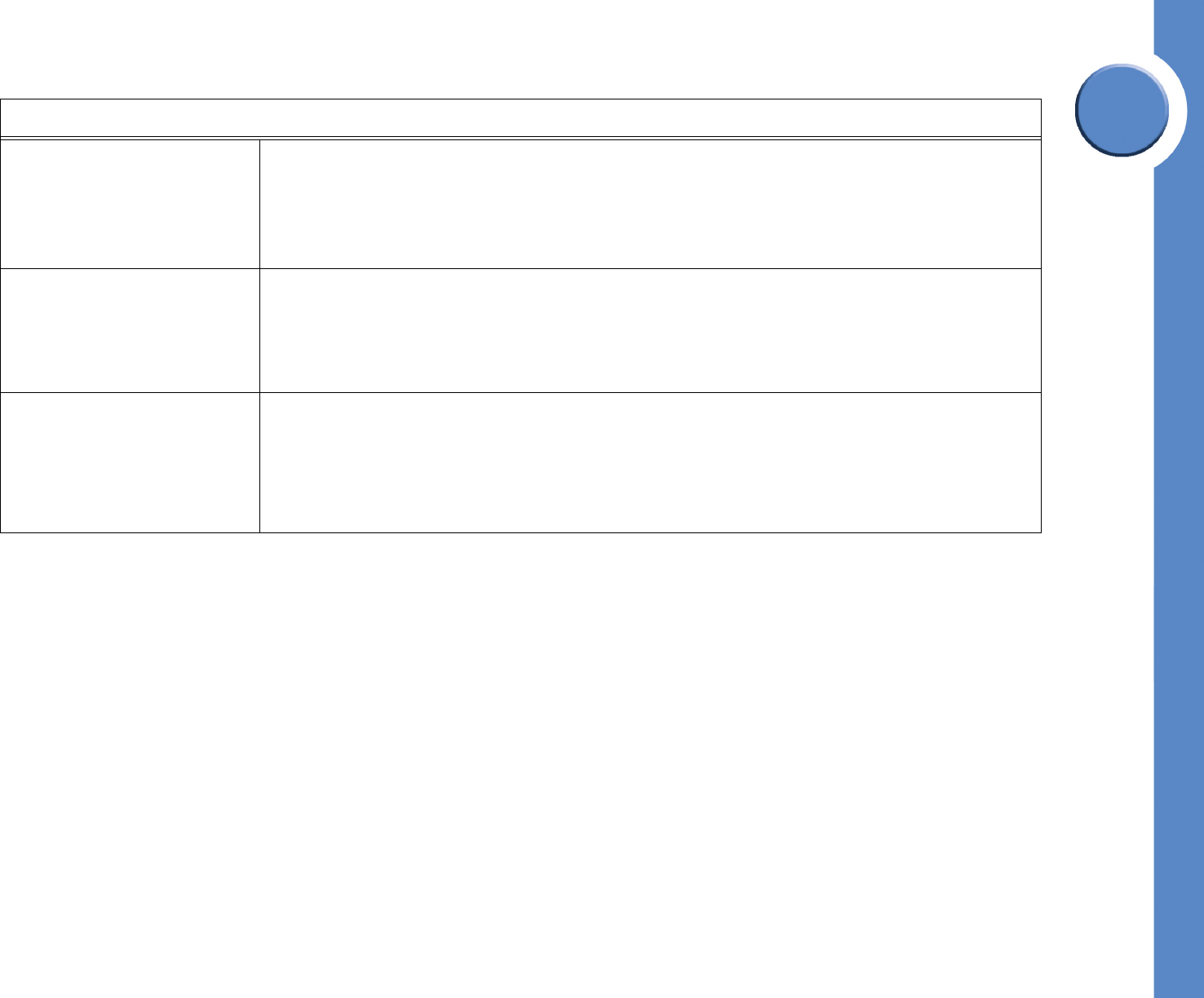Viewport: 1204px width, 998px height.
Task: Click the blue sidebar strip above the circle
Action: [x=1179, y=24]
